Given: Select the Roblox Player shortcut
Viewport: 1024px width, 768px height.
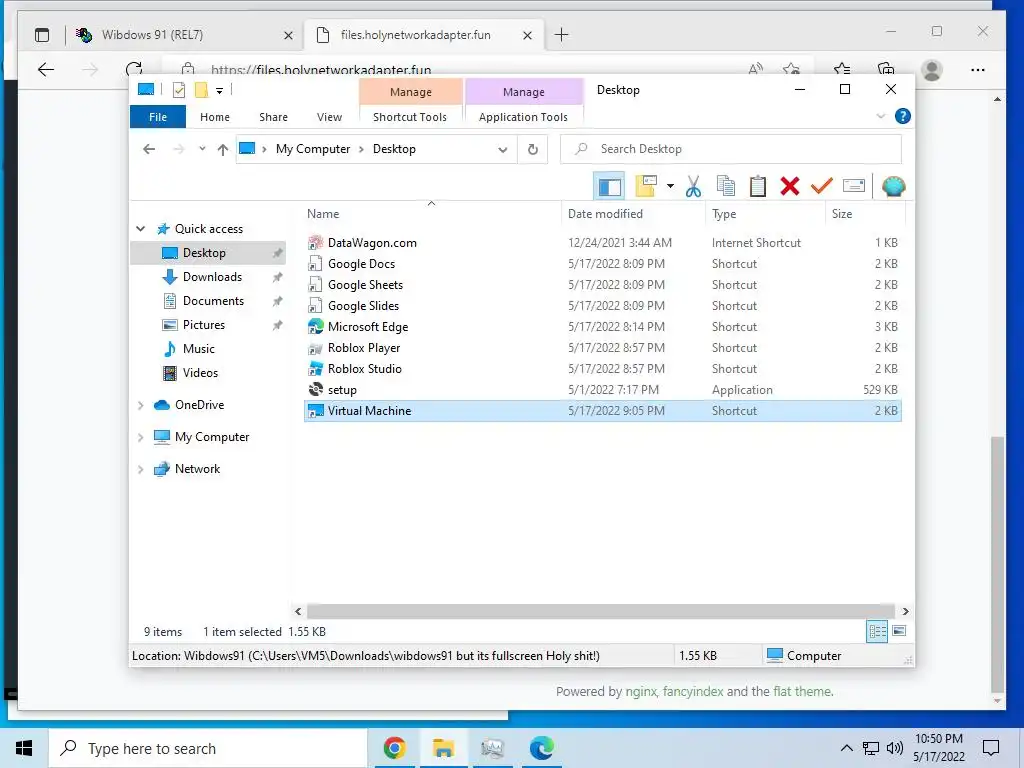Looking at the screenshot, I should (x=603, y=347).
